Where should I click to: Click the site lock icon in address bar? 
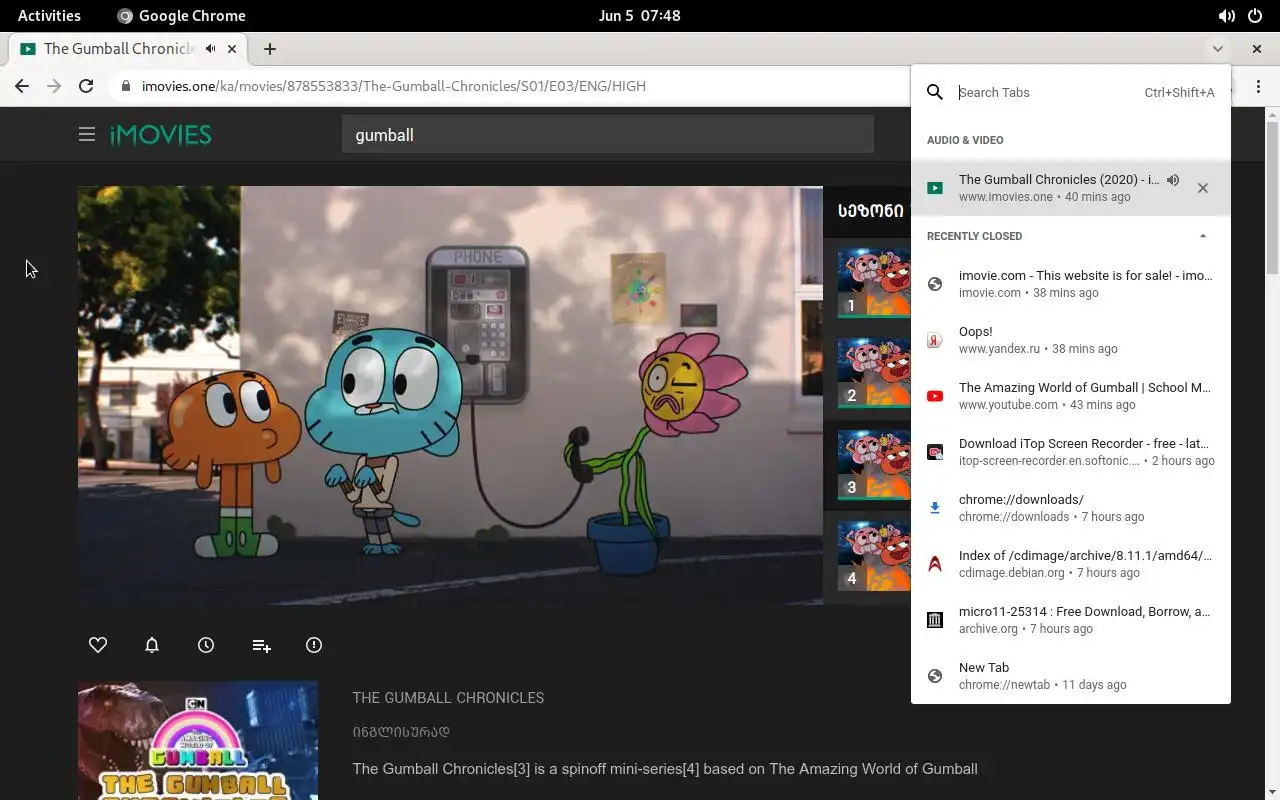point(125,86)
